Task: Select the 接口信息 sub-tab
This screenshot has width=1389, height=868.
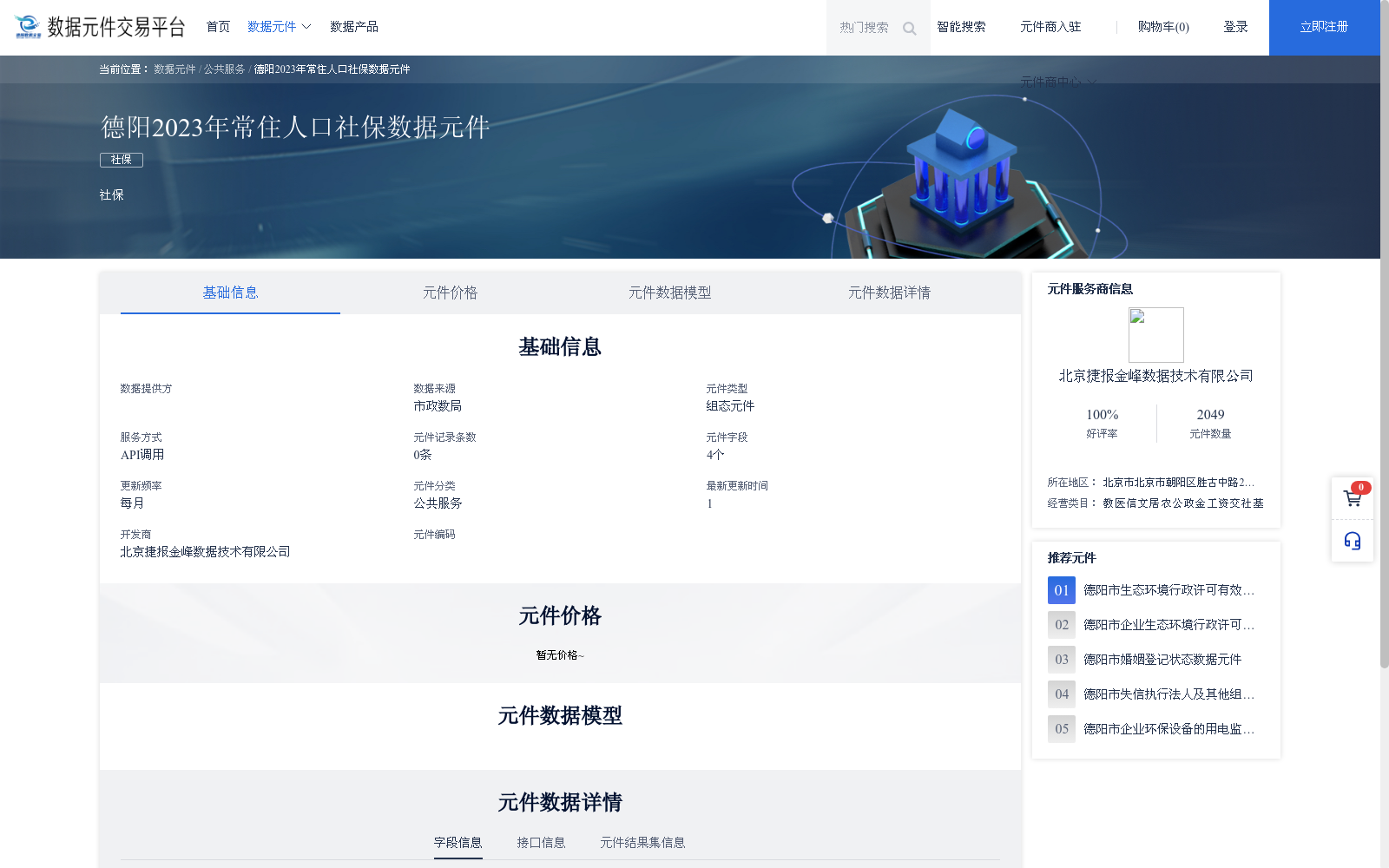Action: [541, 843]
